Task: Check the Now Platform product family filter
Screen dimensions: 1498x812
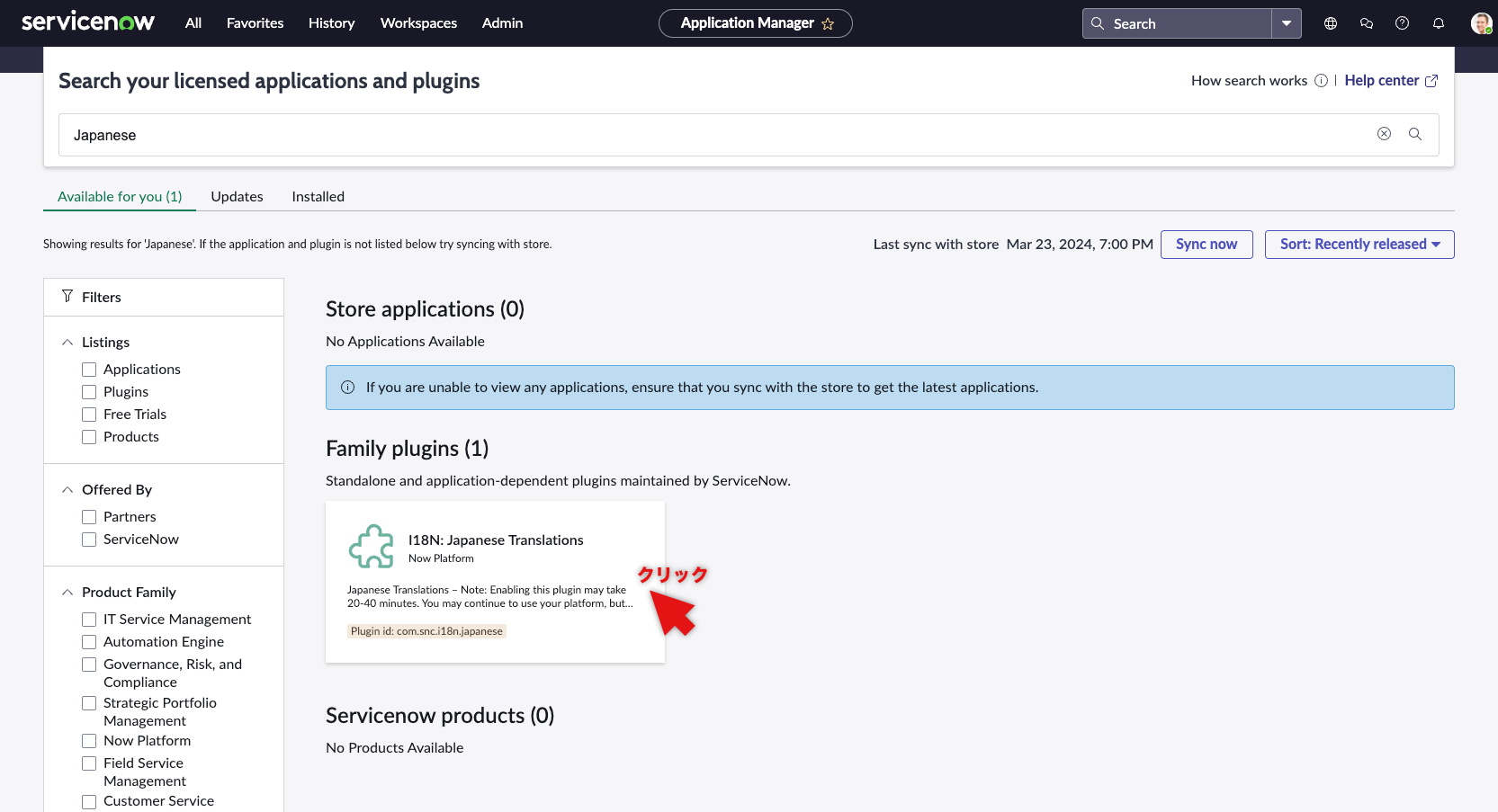Action: point(88,741)
